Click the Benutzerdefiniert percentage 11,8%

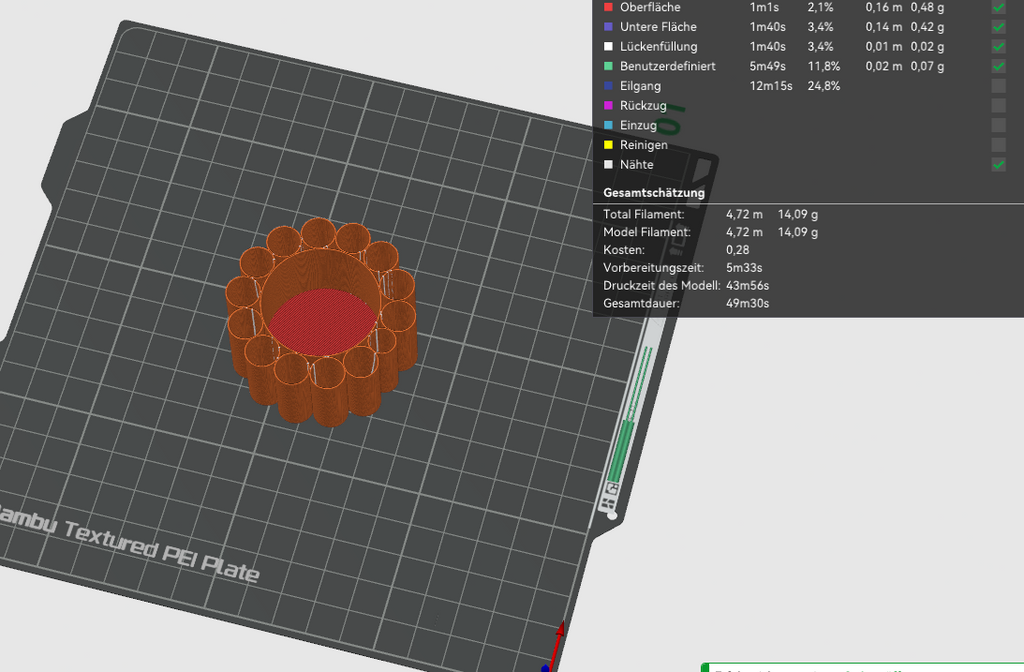click(x=824, y=66)
